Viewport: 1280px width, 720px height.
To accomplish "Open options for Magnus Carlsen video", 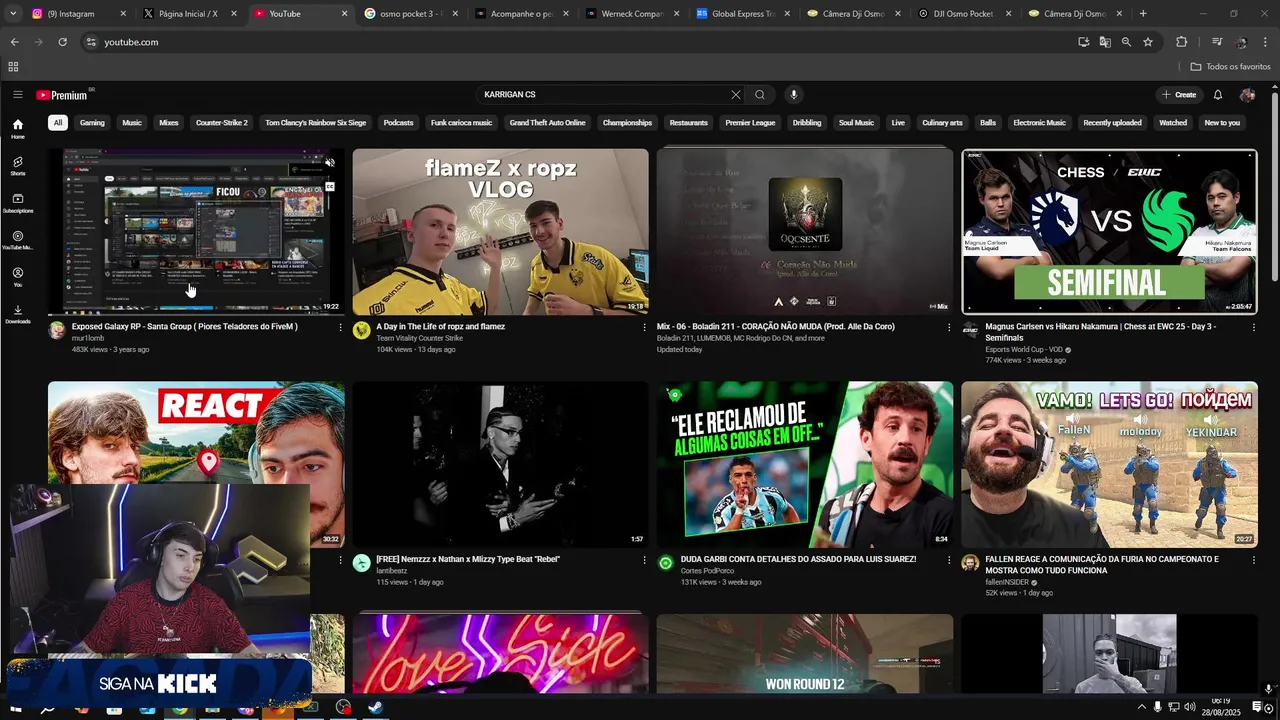I will click(x=1253, y=327).
